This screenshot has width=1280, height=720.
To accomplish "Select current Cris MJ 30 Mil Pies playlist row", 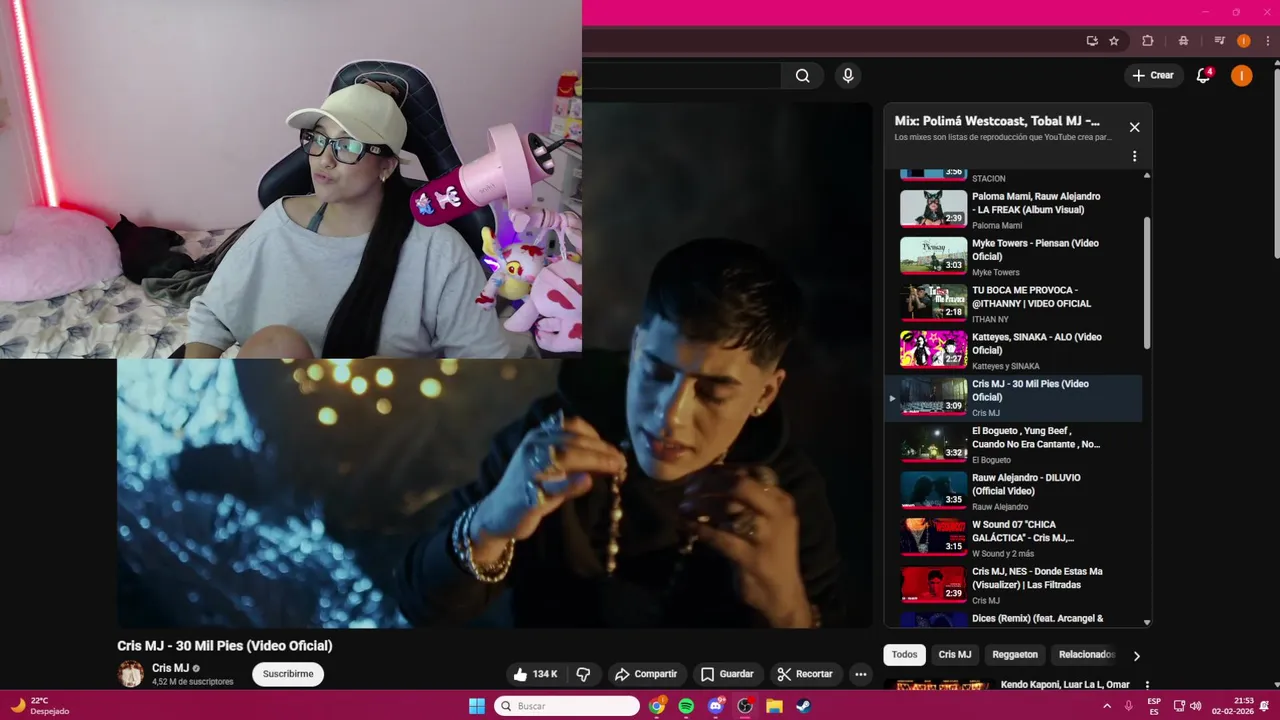I will point(1014,397).
